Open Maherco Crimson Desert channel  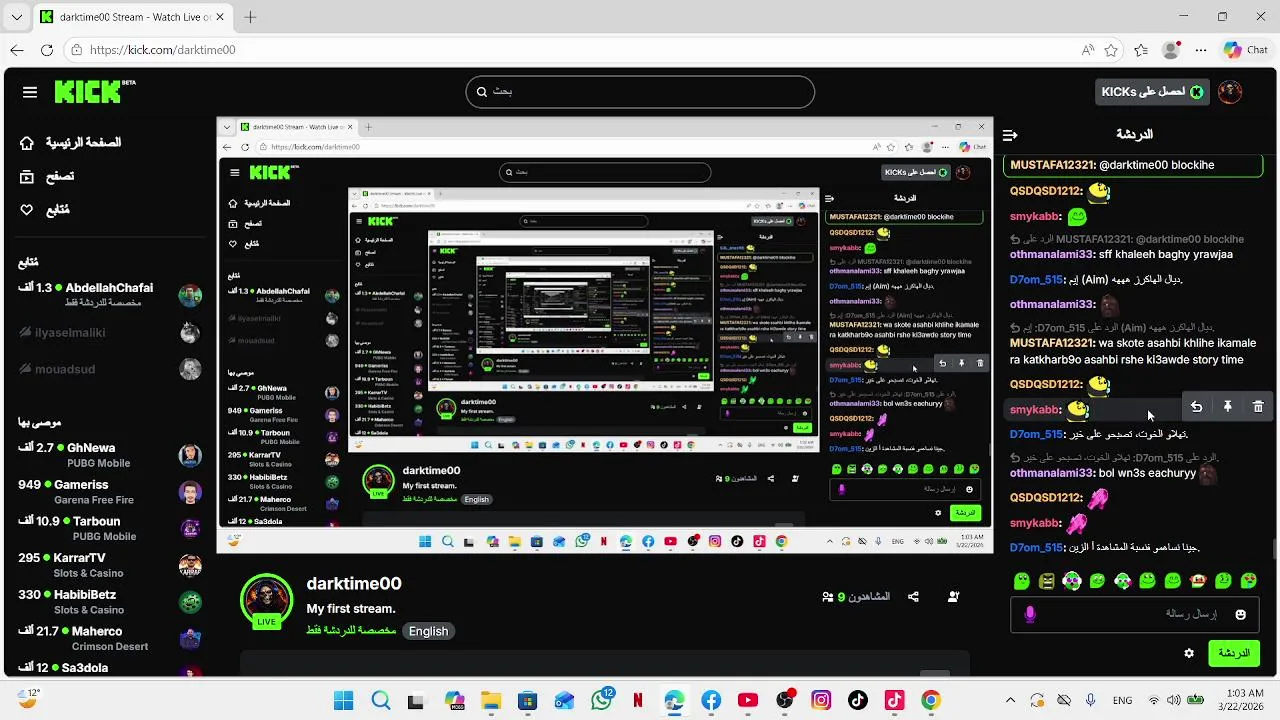[110, 638]
